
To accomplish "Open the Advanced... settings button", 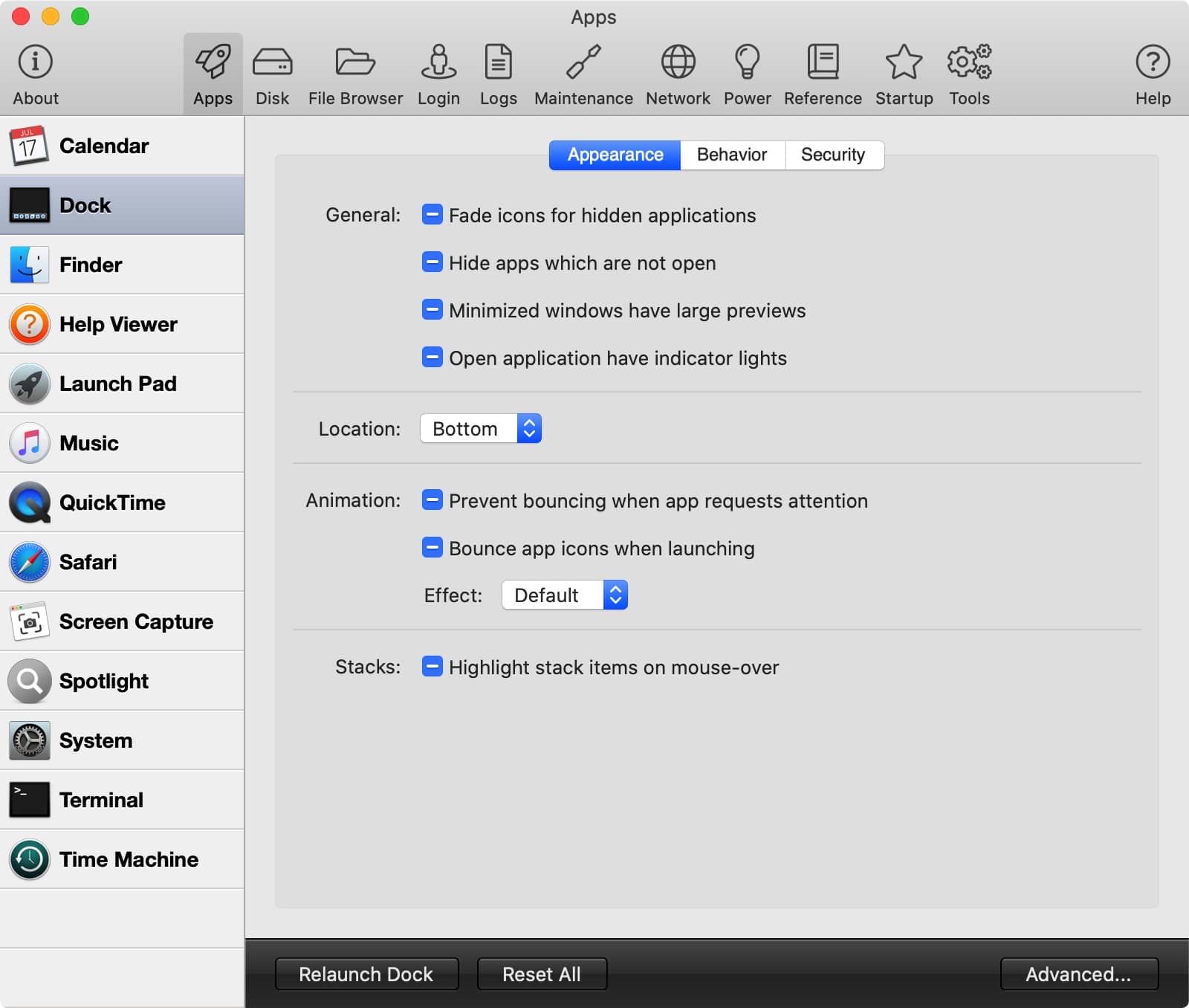I will [1079, 974].
